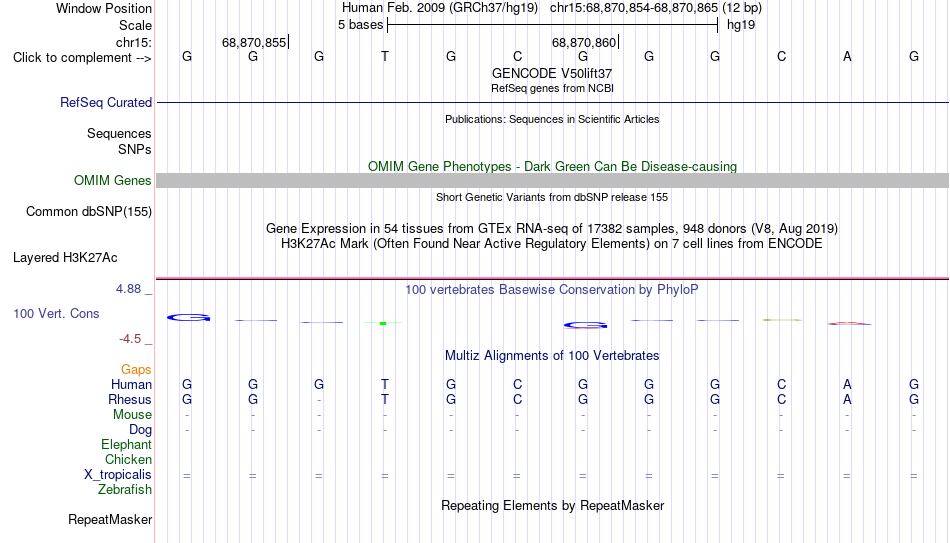The height and width of the screenshot is (543, 950).
Task: Click the RefSeq Curated track label
Action: pos(106,102)
